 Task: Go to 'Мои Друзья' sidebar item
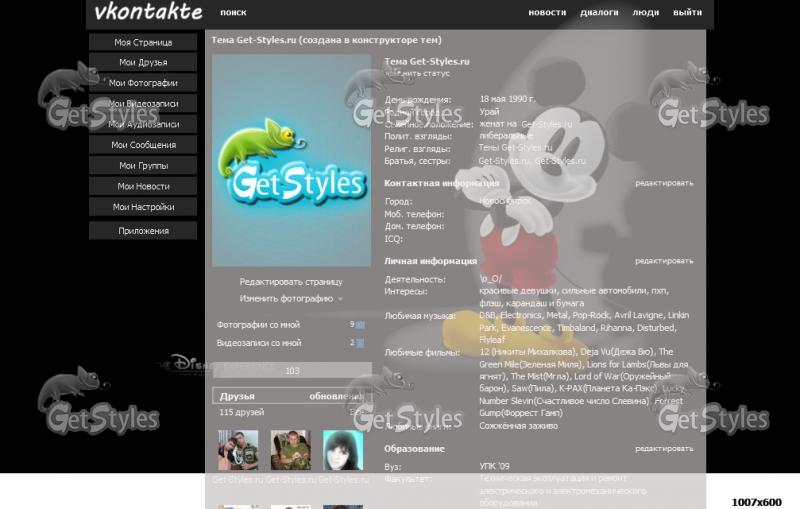coord(143,63)
